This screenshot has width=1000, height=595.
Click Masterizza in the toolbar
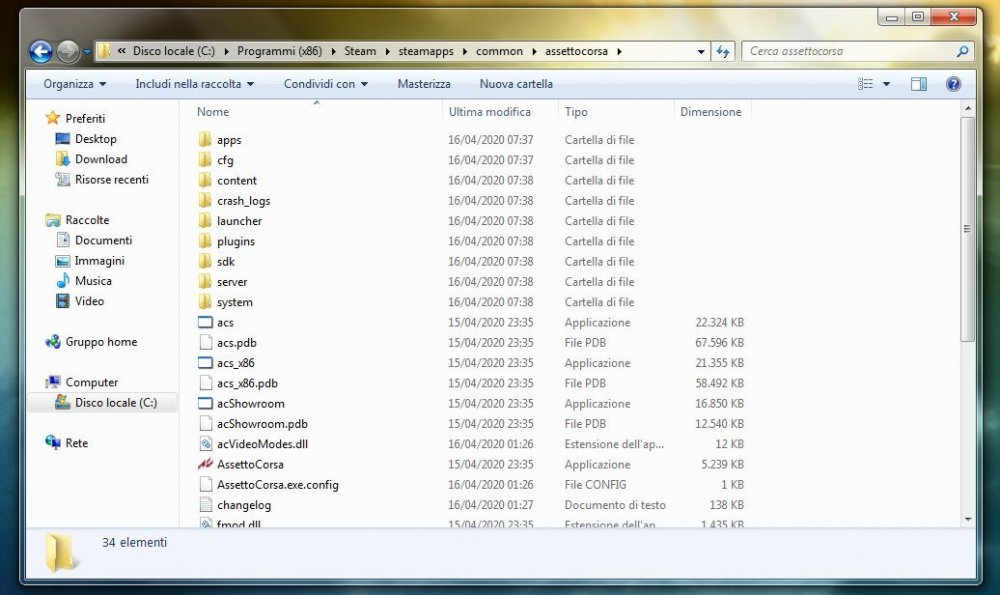point(424,84)
